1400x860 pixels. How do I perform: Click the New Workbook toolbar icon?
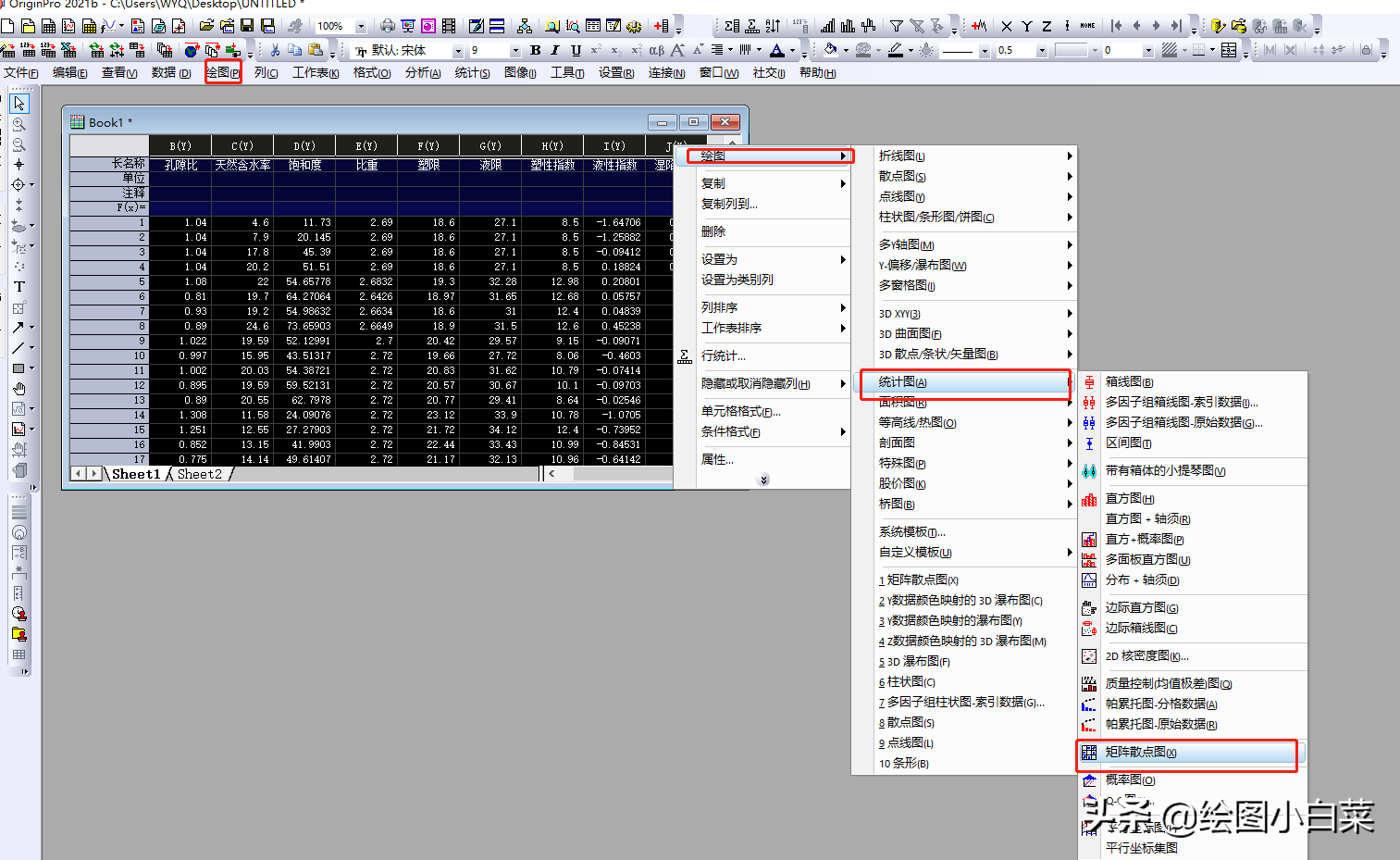coord(49,26)
